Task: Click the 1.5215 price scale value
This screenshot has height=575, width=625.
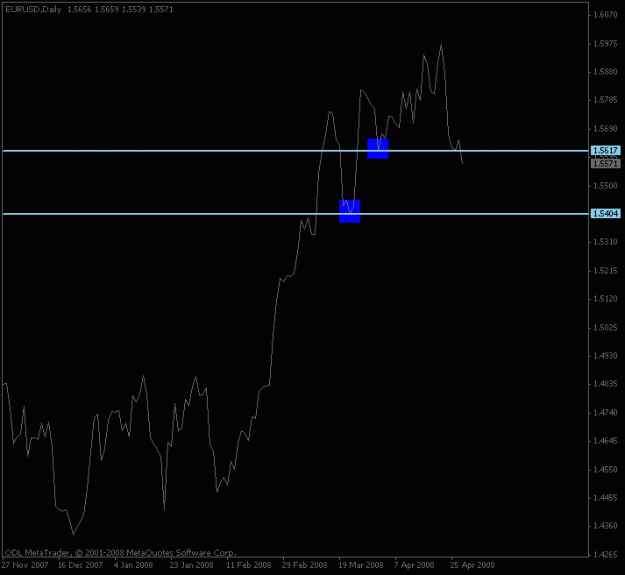Action: pos(605,271)
